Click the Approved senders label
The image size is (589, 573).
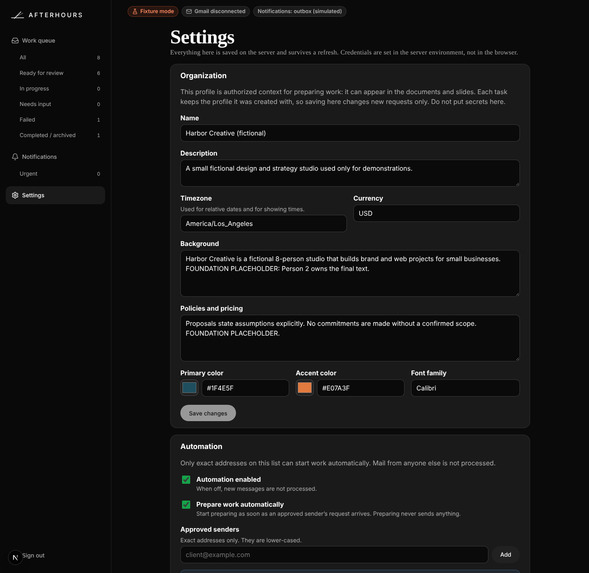pos(210,529)
